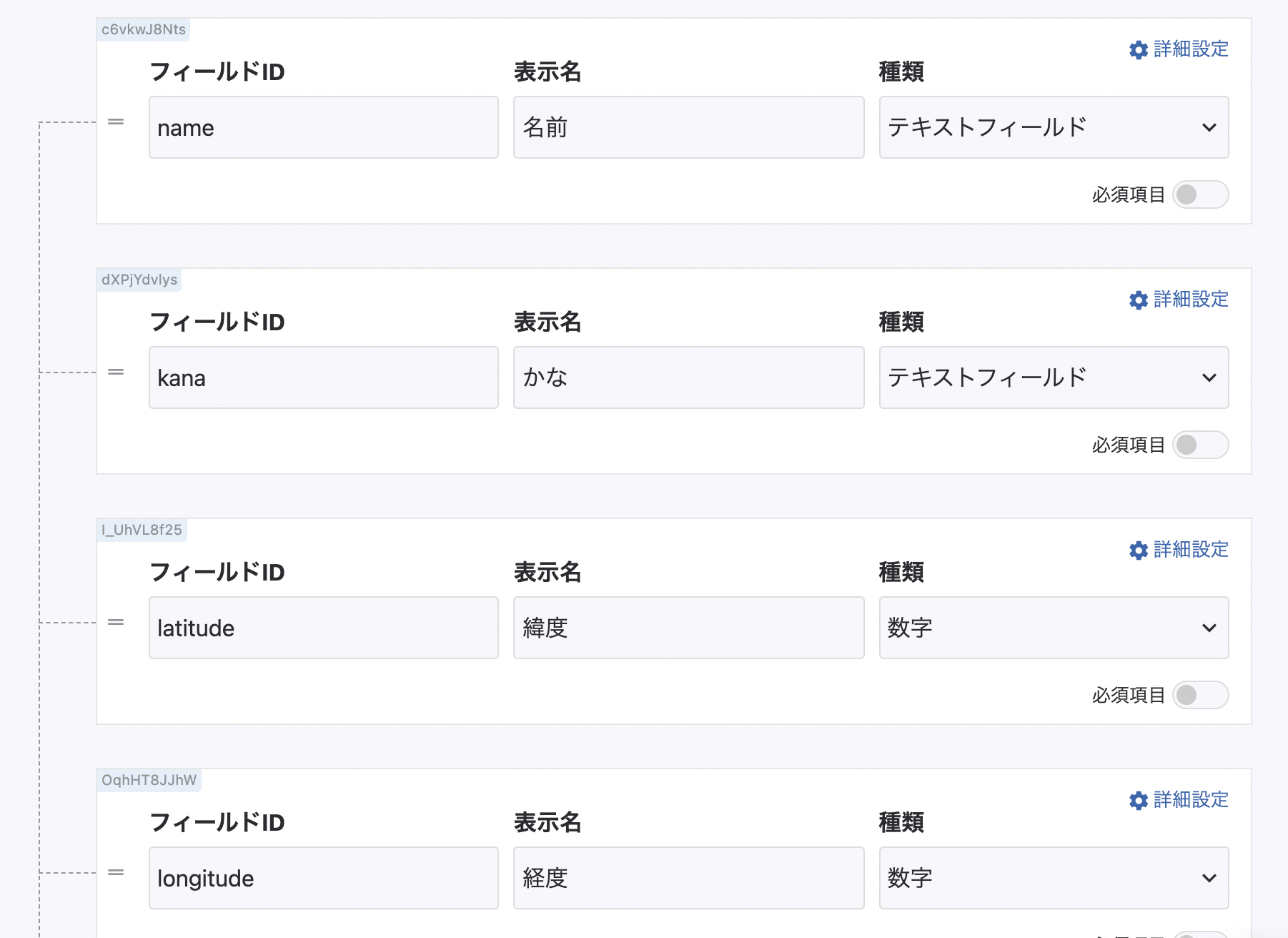Click the drag handle for longitude field
Image resolution: width=1288 pixels, height=938 pixels.
pyautogui.click(x=116, y=873)
